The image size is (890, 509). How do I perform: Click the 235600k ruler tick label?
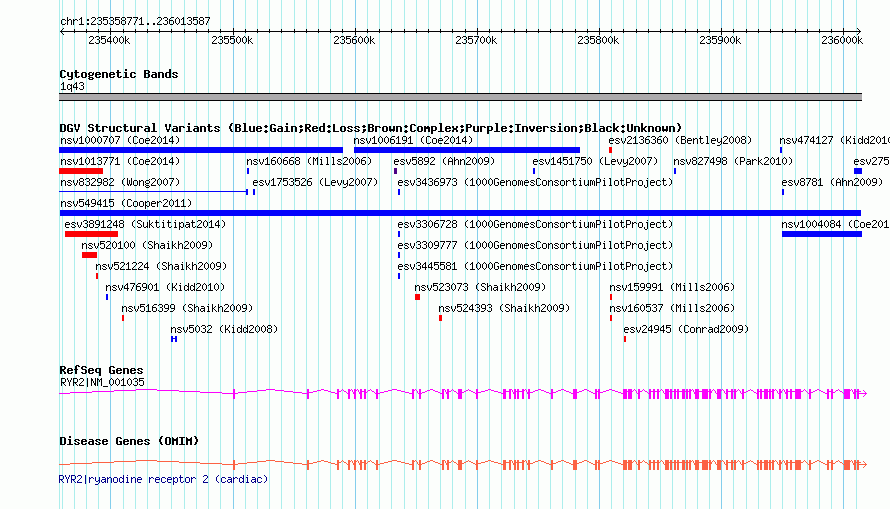pos(354,40)
